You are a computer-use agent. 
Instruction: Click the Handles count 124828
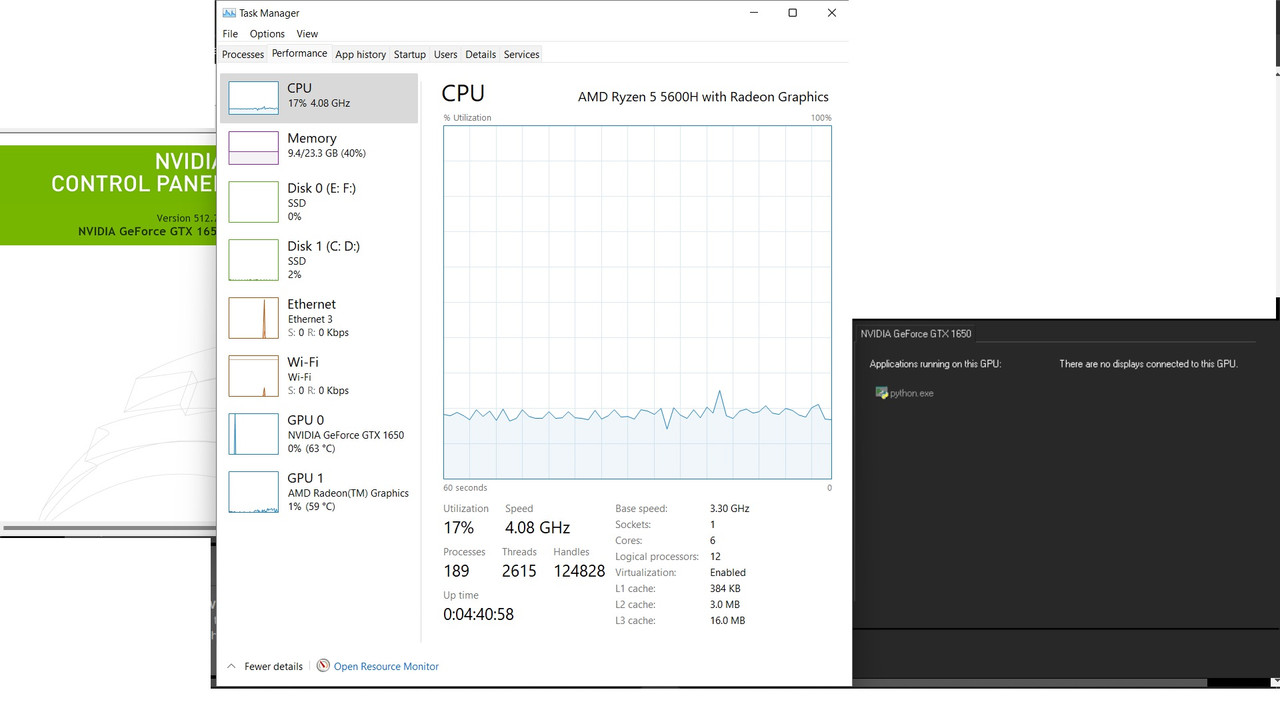579,571
